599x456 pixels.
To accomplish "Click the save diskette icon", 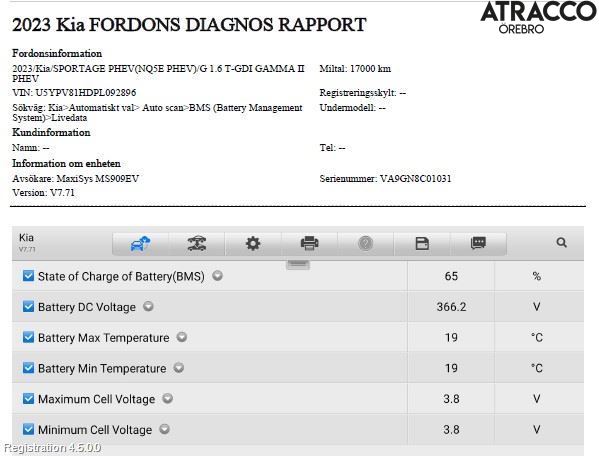I will pyautogui.click(x=422, y=243).
